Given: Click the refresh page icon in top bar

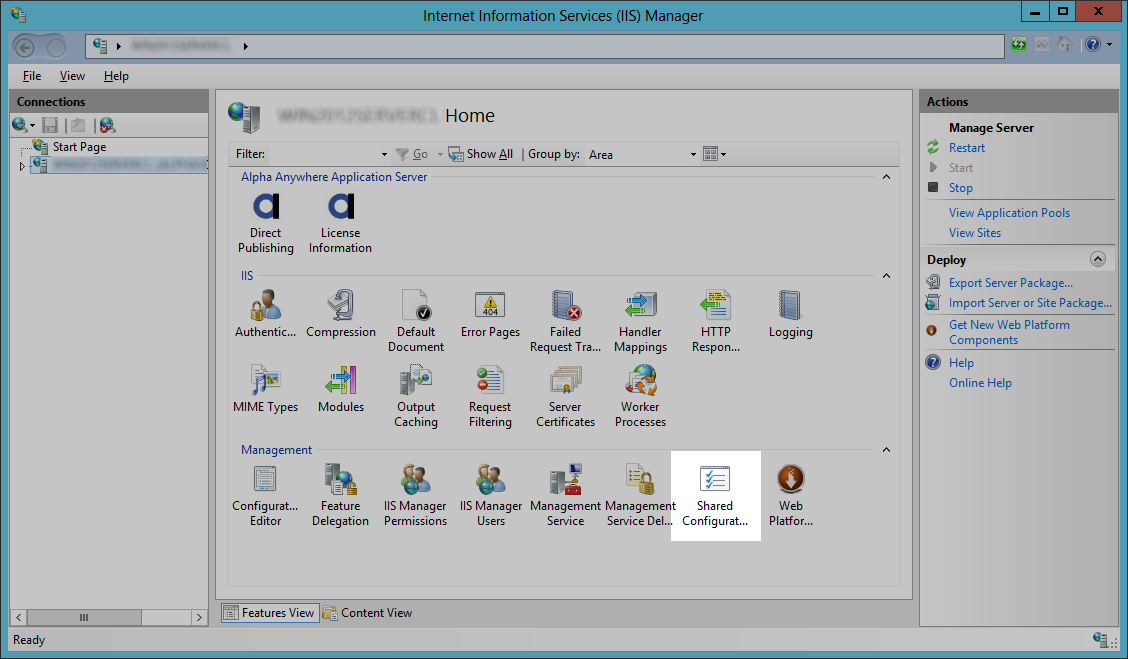Looking at the screenshot, I should click(x=1019, y=45).
